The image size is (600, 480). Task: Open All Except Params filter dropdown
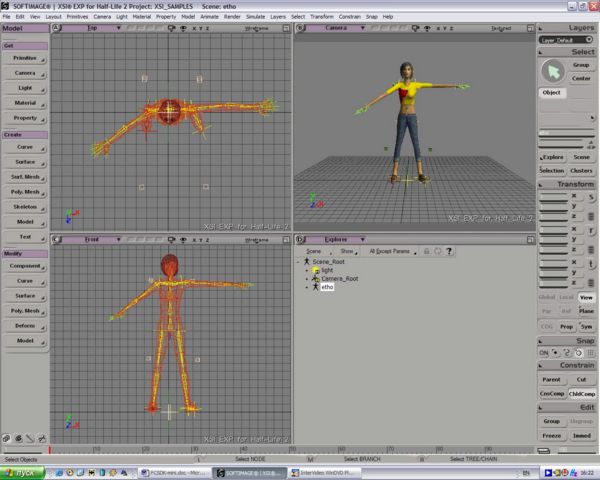click(x=393, y=251)
